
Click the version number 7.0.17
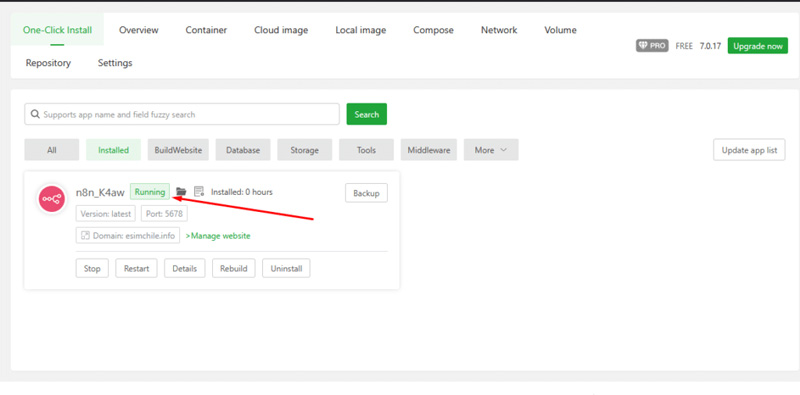coord(710,46)
